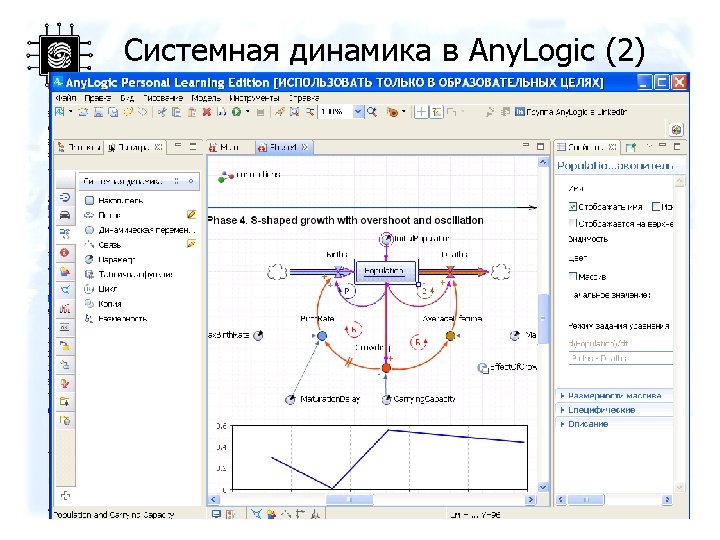Open the chart analysis palette in sidebar
The width and height of the screenshot is (720, 540).
click(x=65, y=309)
